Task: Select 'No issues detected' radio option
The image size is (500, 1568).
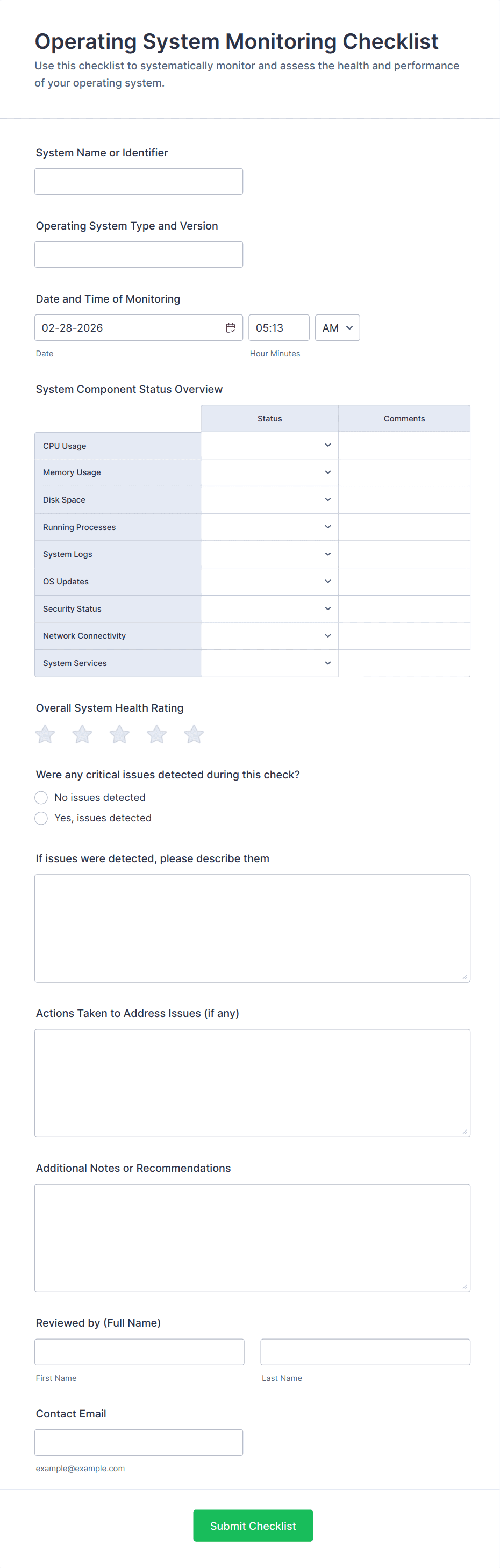Action: tap(41, 797)
